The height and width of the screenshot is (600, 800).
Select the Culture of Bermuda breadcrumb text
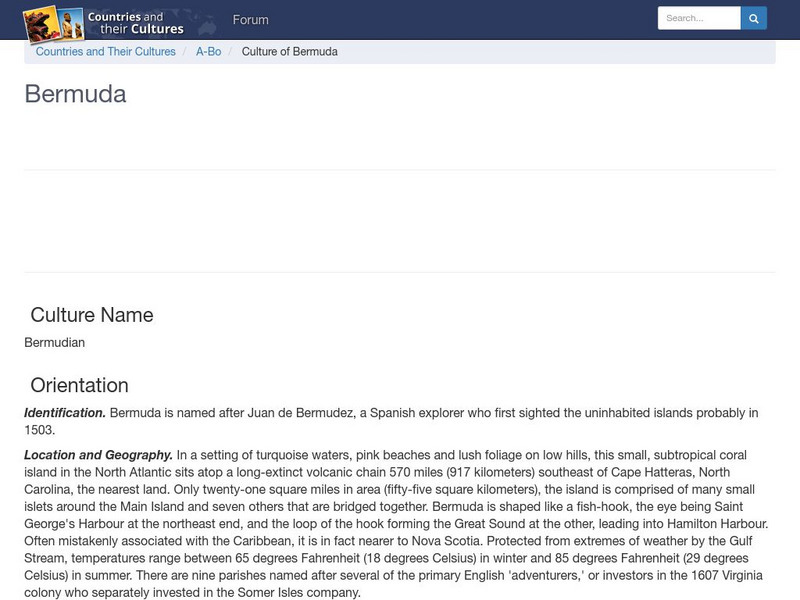289,52
